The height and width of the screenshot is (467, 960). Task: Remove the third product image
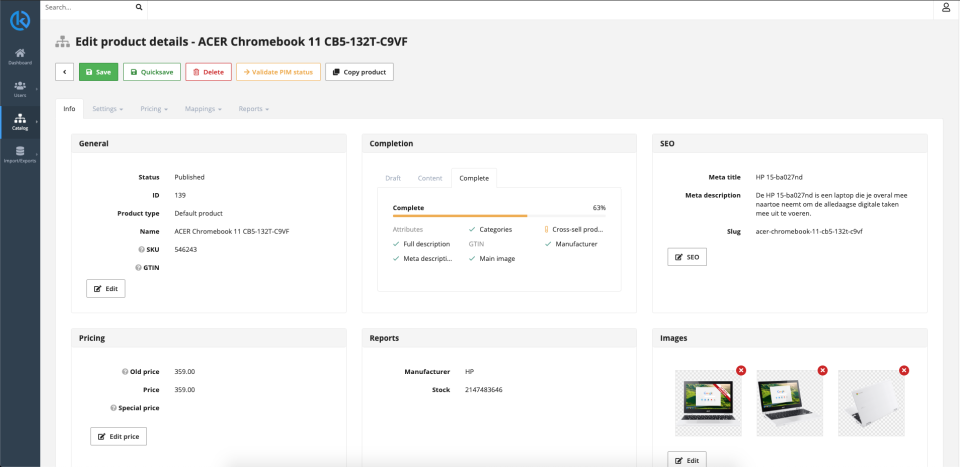point(904,370)
